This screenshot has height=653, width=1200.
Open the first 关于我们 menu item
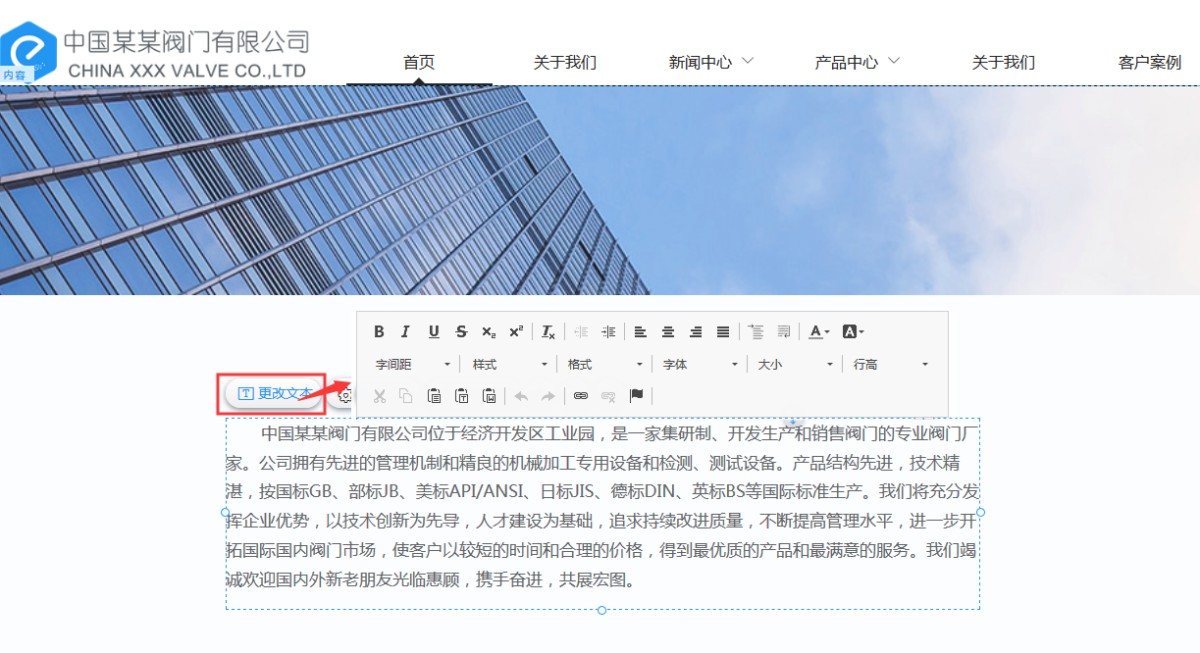coord(565,62)
